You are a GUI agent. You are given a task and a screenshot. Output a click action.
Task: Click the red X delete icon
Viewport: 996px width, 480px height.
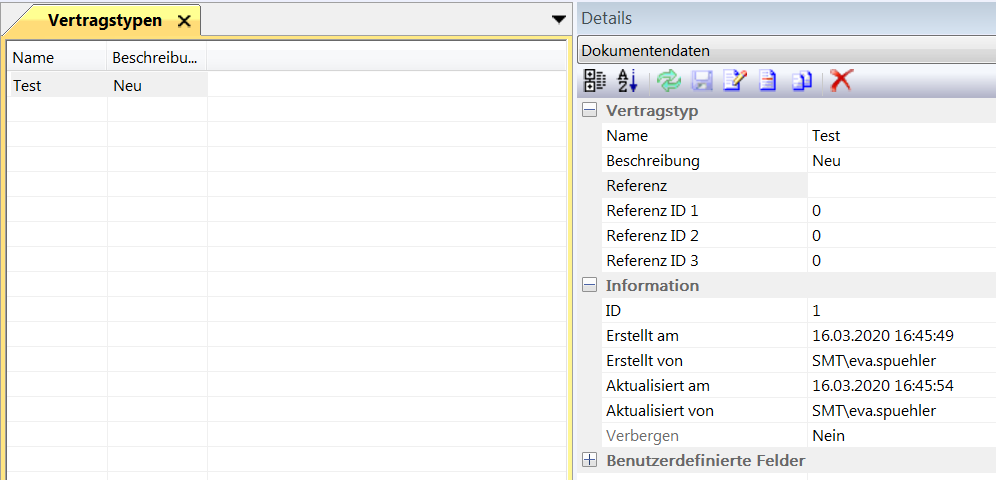pos(841,81)
